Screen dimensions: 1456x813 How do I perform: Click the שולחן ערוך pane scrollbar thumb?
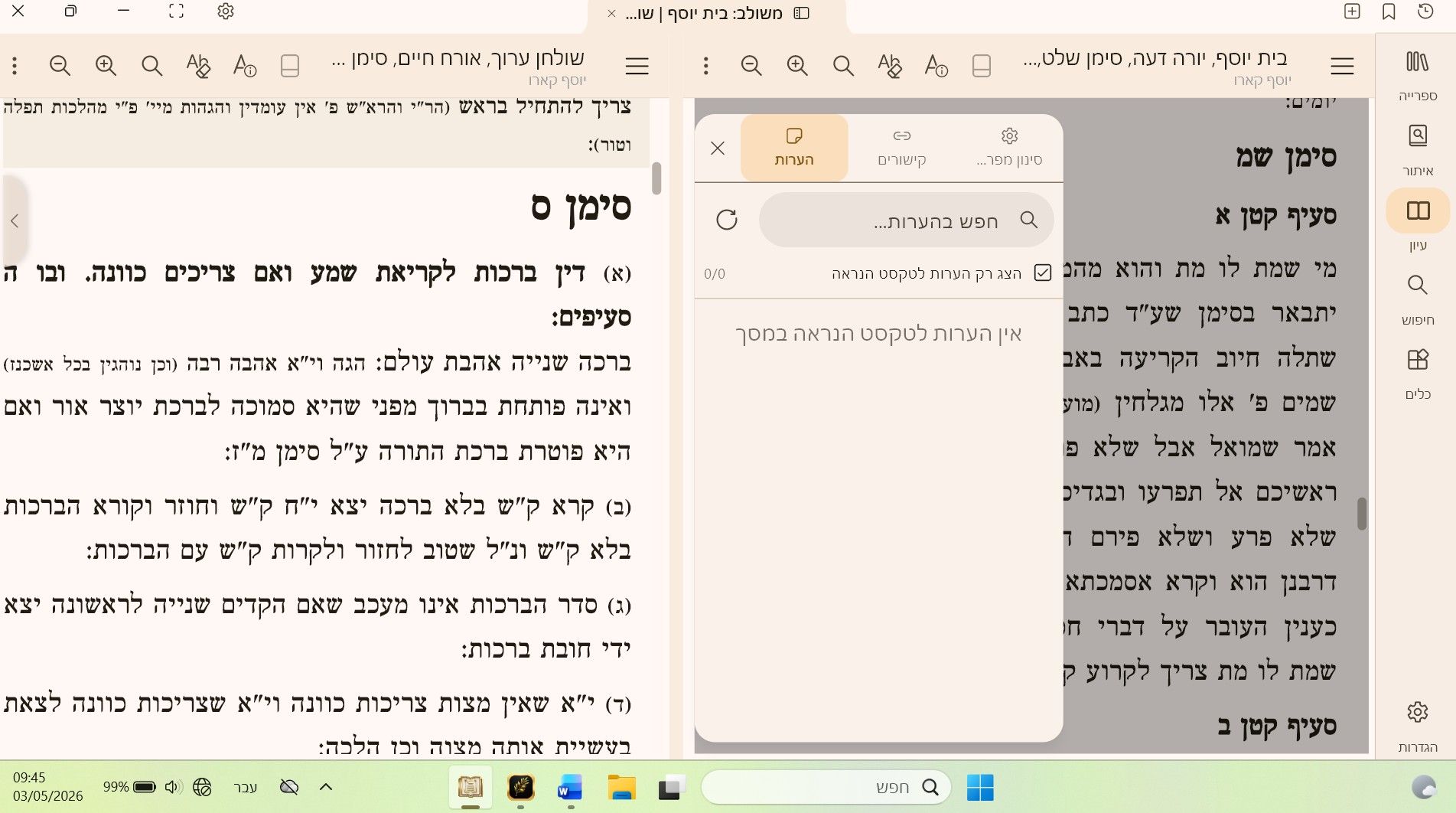tap(656, 178)
